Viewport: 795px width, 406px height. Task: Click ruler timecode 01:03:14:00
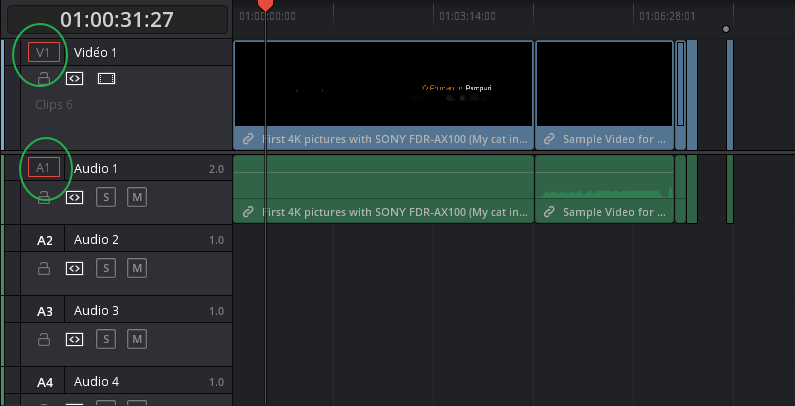(467, 16)
